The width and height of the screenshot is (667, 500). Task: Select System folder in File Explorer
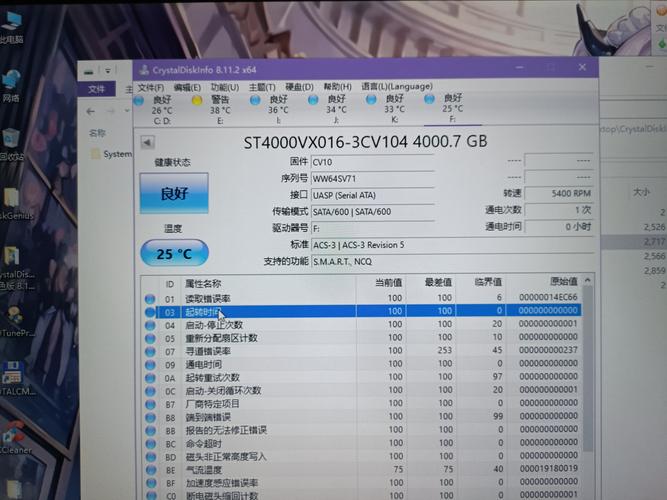(112, 154)
